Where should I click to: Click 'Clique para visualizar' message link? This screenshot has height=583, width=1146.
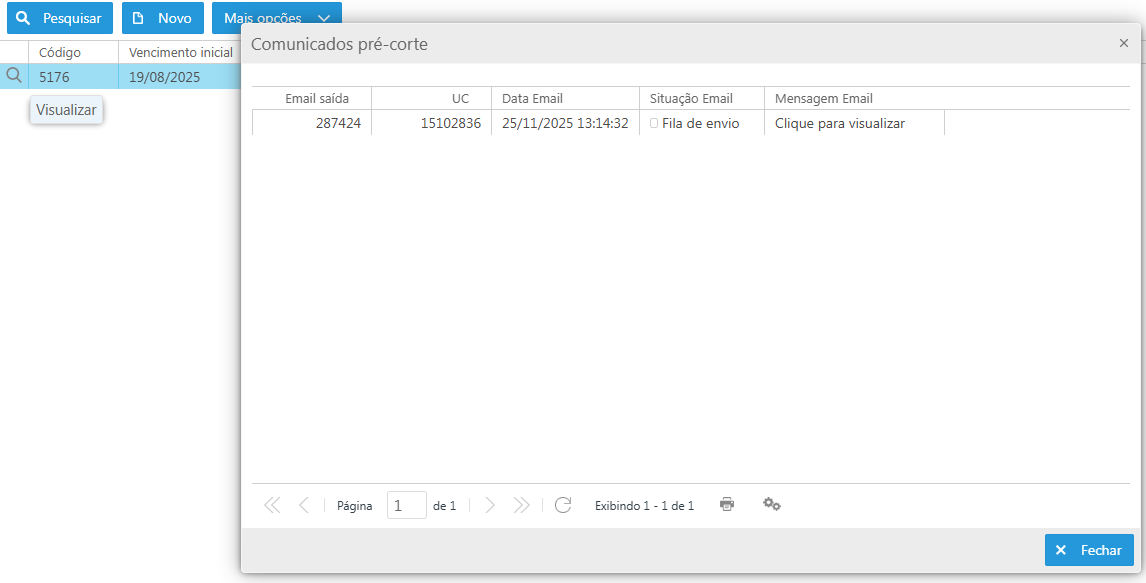pyautogui.click(x=839, y=123)
